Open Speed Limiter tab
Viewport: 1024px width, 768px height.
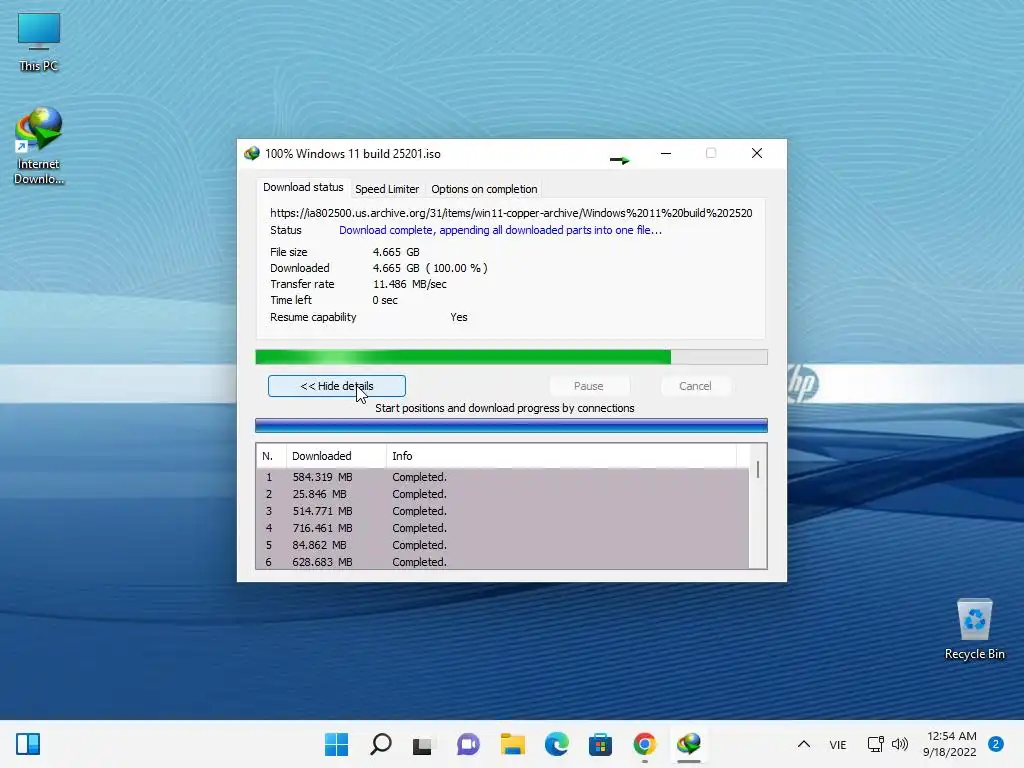[387, 189]
